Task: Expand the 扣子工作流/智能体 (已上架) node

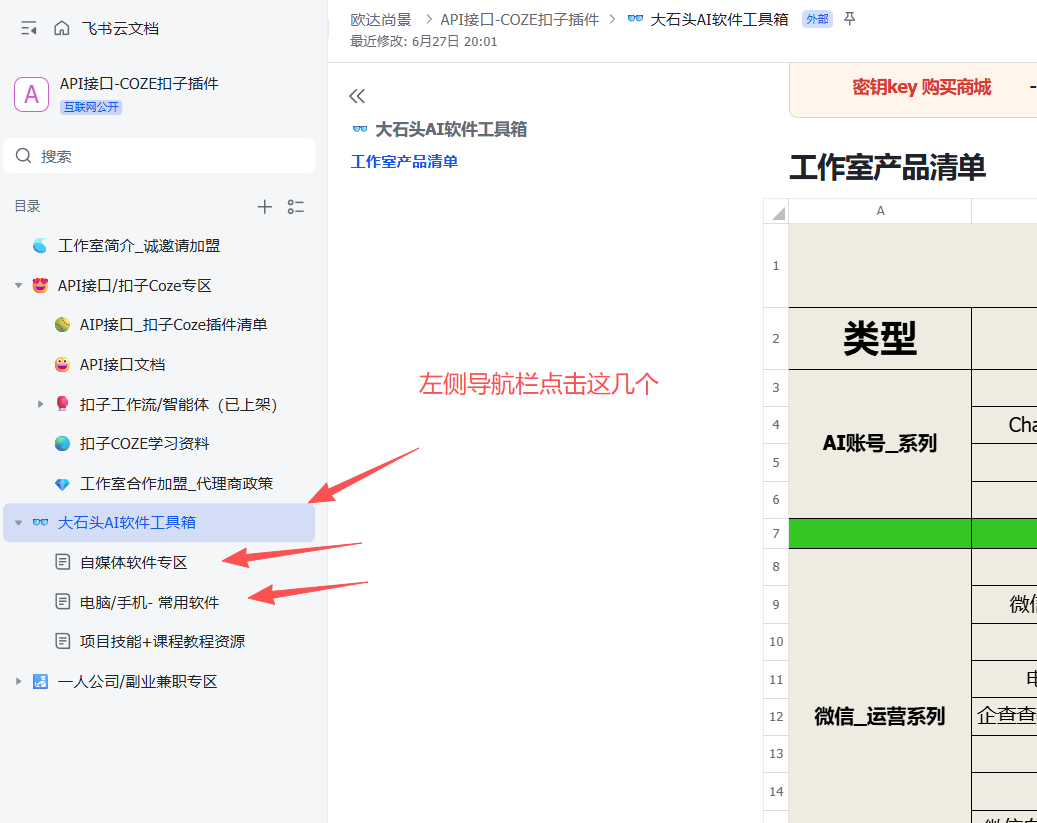Action: click(x=41, y=404)
